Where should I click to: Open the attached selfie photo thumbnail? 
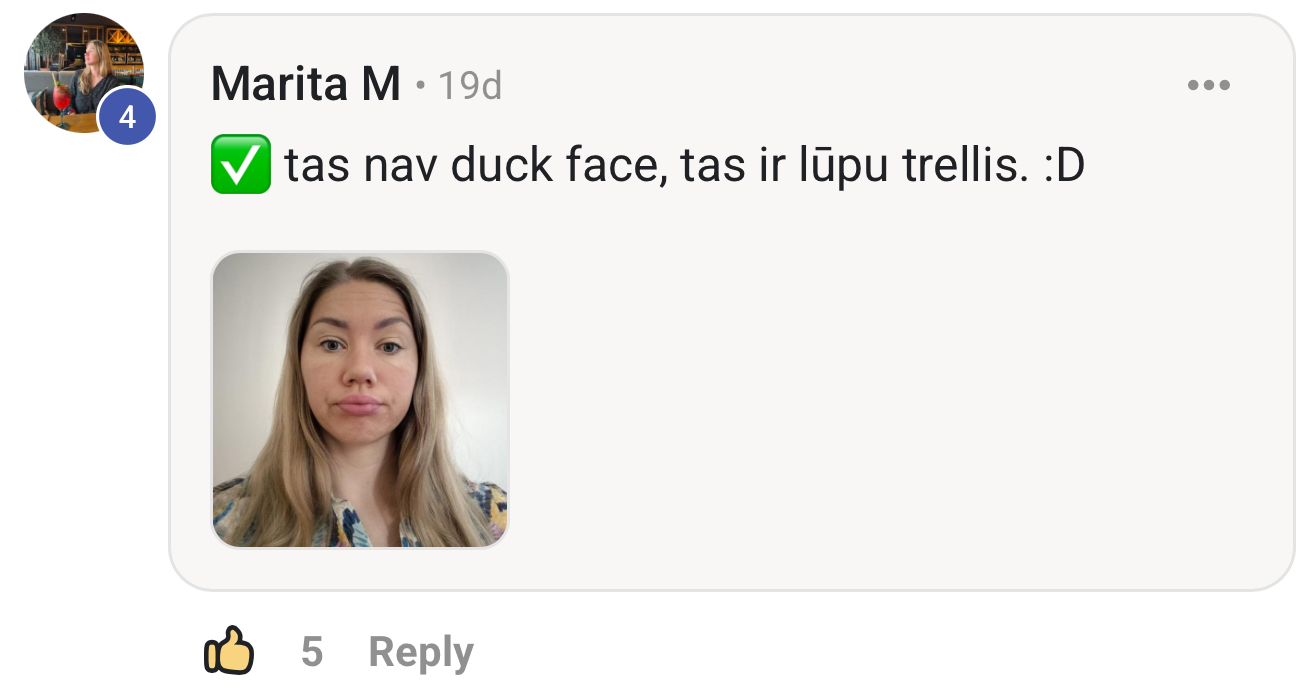click(x=360, y=400)
